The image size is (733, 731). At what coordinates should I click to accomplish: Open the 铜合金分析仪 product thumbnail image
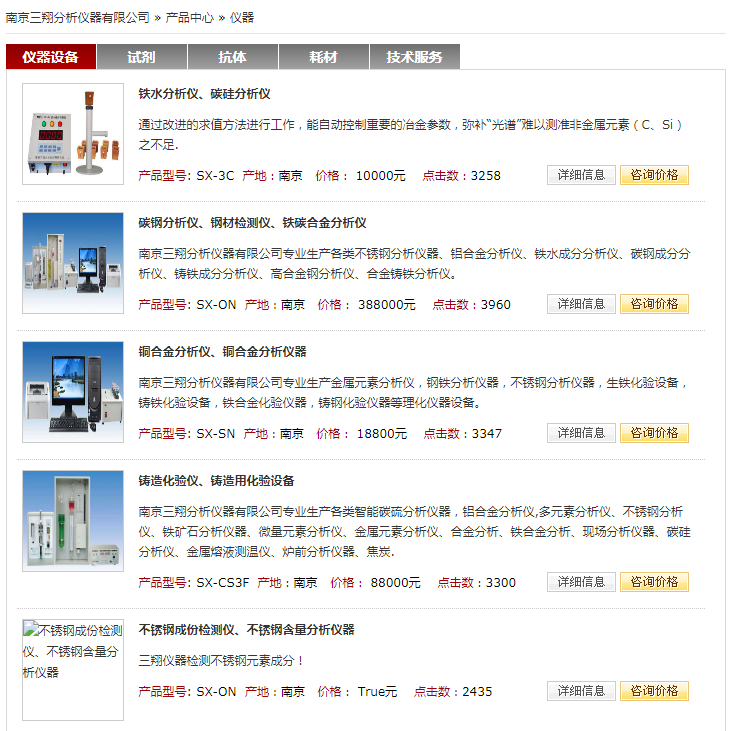73,392
